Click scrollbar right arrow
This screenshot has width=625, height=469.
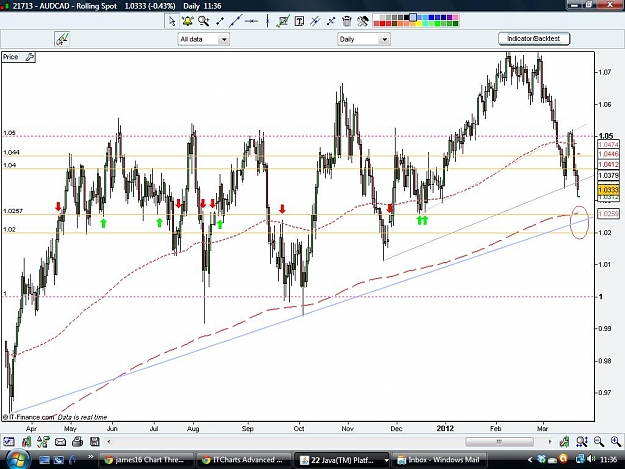pyautogui.click(x=550, y=442)
